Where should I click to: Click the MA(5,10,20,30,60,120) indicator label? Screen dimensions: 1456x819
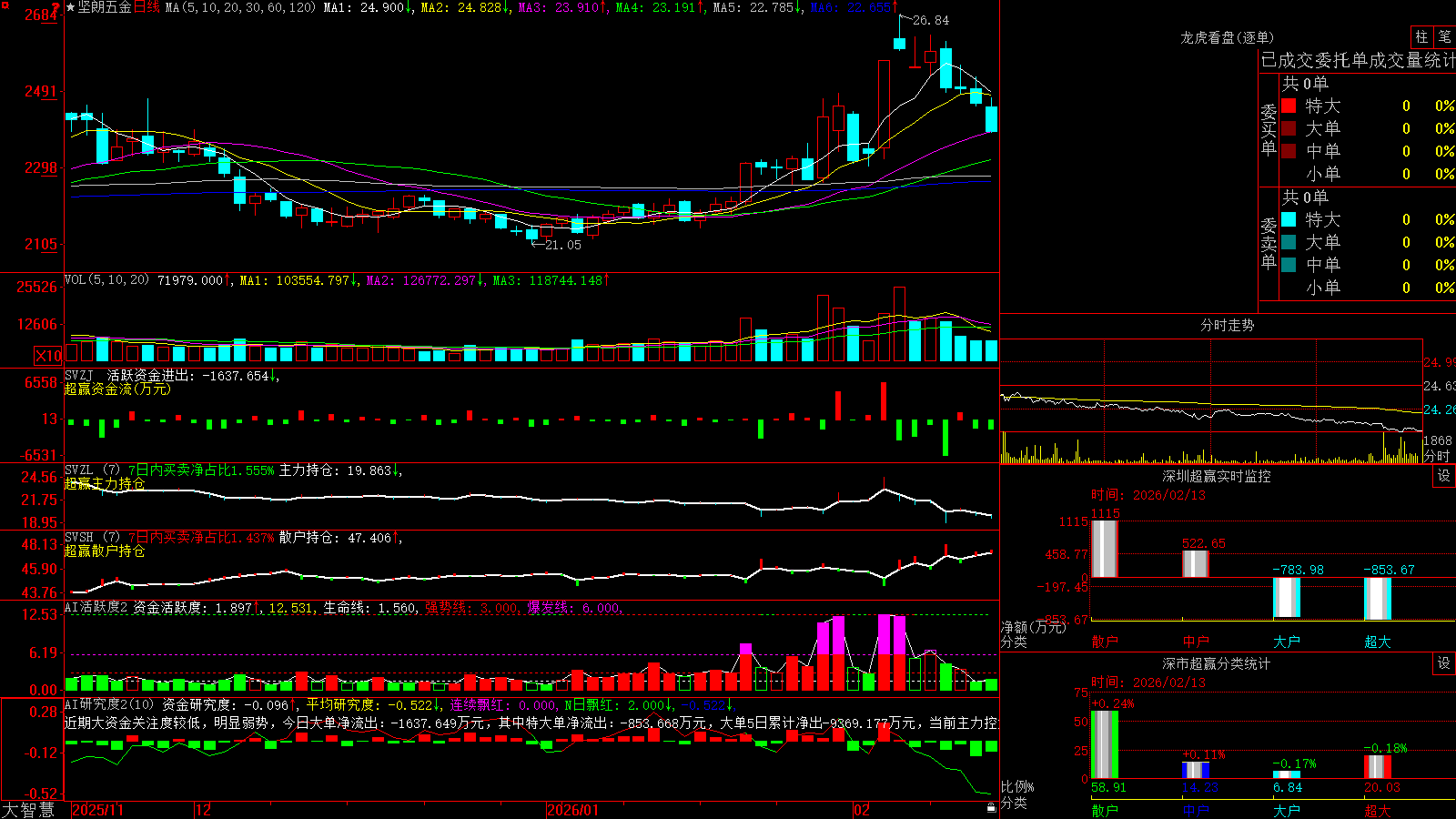pyautogui.click(x=241, y=7)
